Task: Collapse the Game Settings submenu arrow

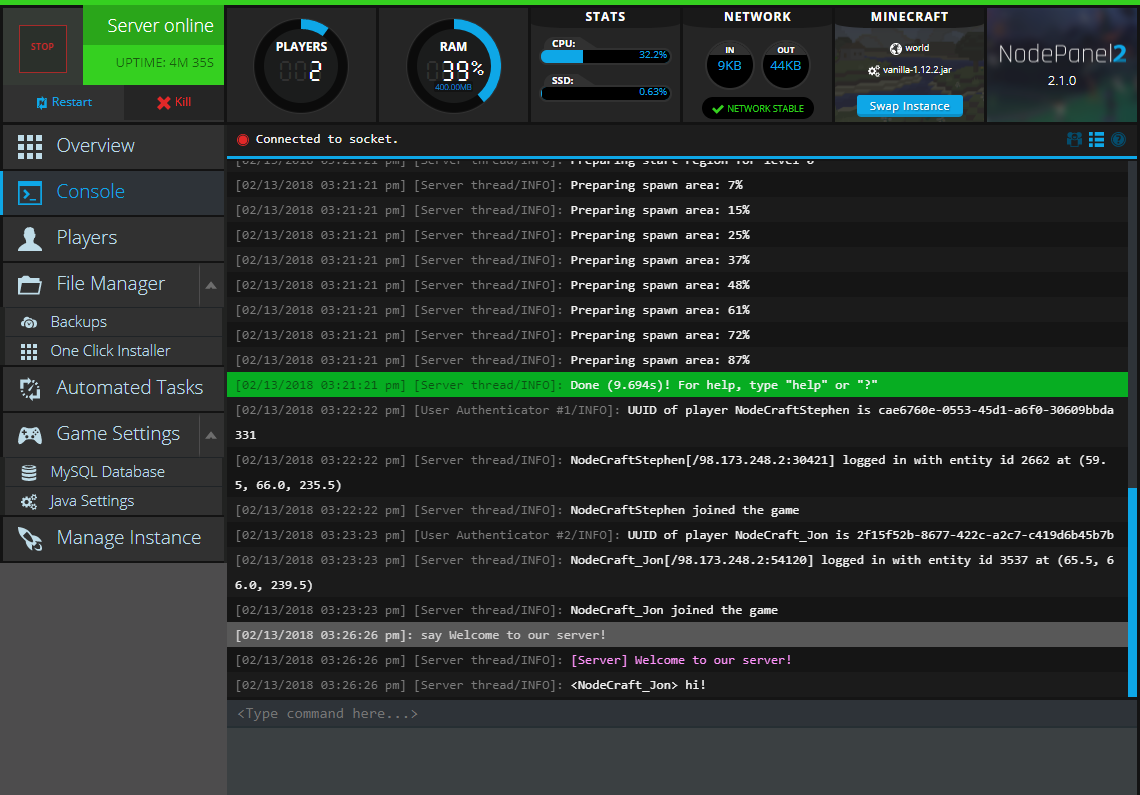Action: (x=211, y=435)
